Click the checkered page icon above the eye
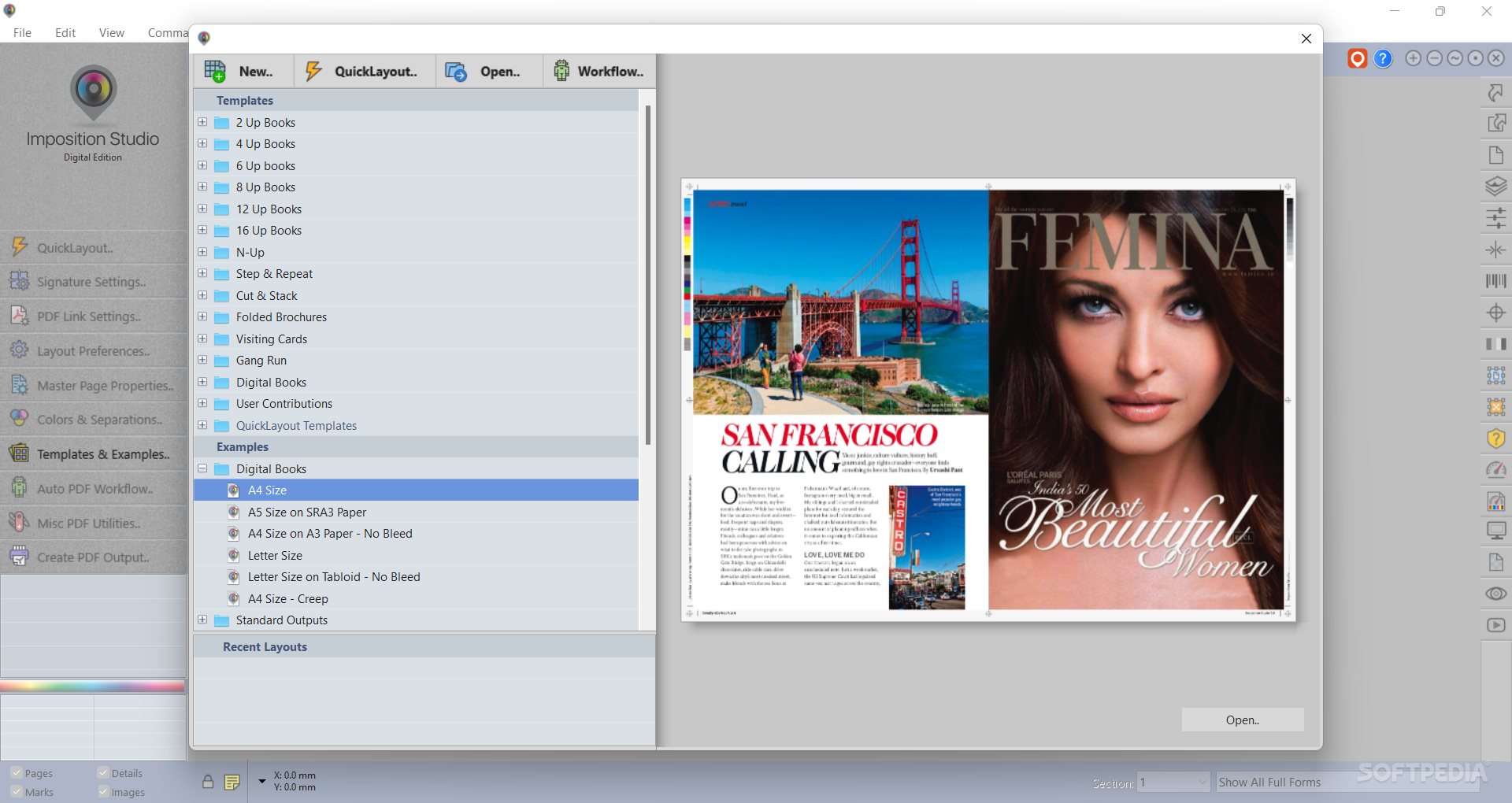This screenshot has height=803, width=1512. pos(1495,562)
